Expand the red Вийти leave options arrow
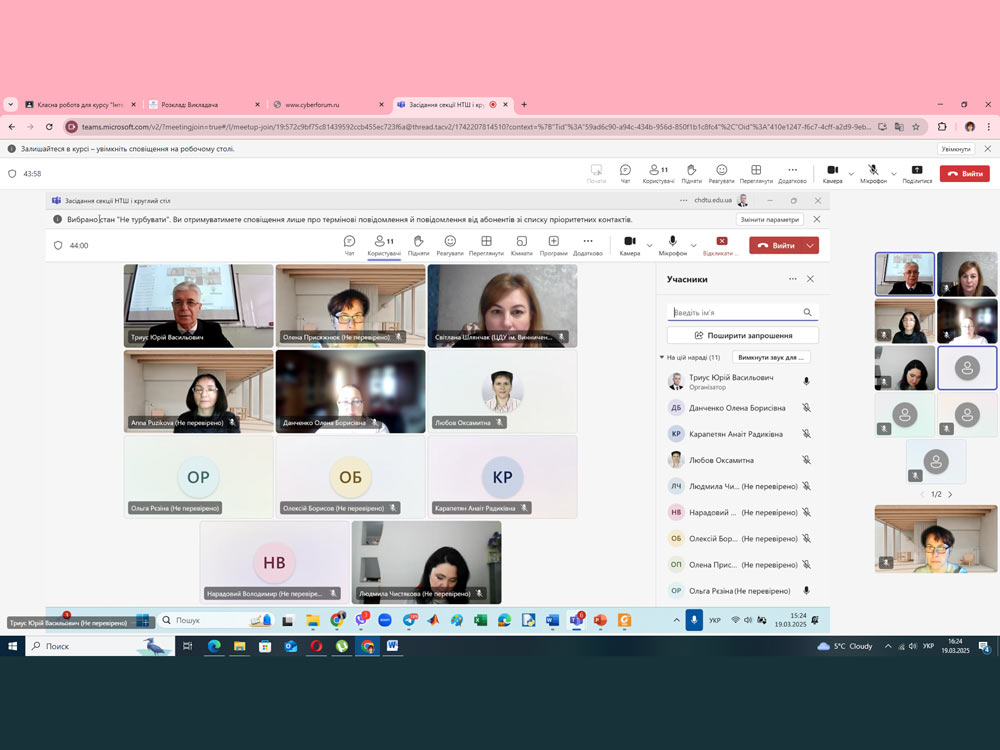This screenshot has height=750, width=1000. [810, 245]
